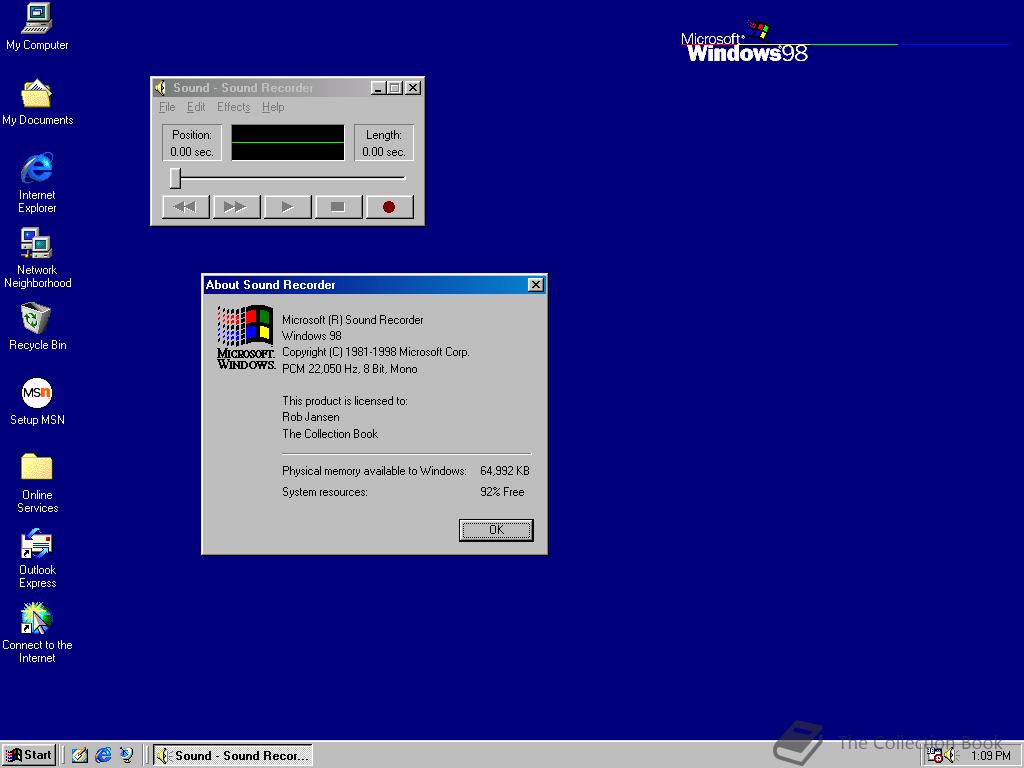Open the File menu in Sound Recorder

point(167,107)
